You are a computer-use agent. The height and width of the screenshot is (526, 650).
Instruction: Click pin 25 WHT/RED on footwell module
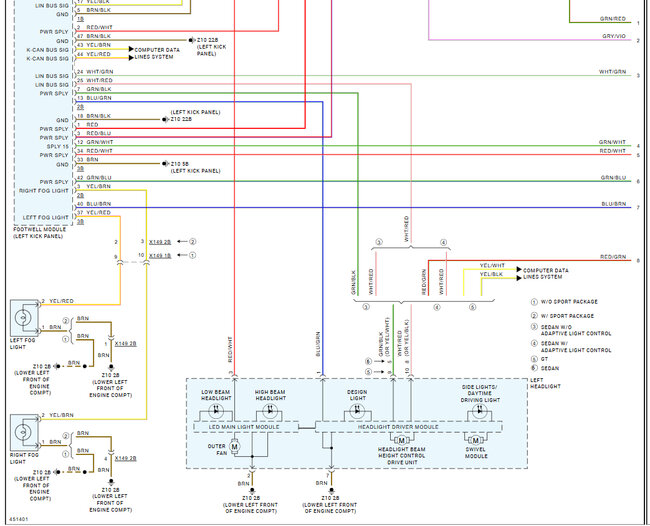(x=95, y=80)
